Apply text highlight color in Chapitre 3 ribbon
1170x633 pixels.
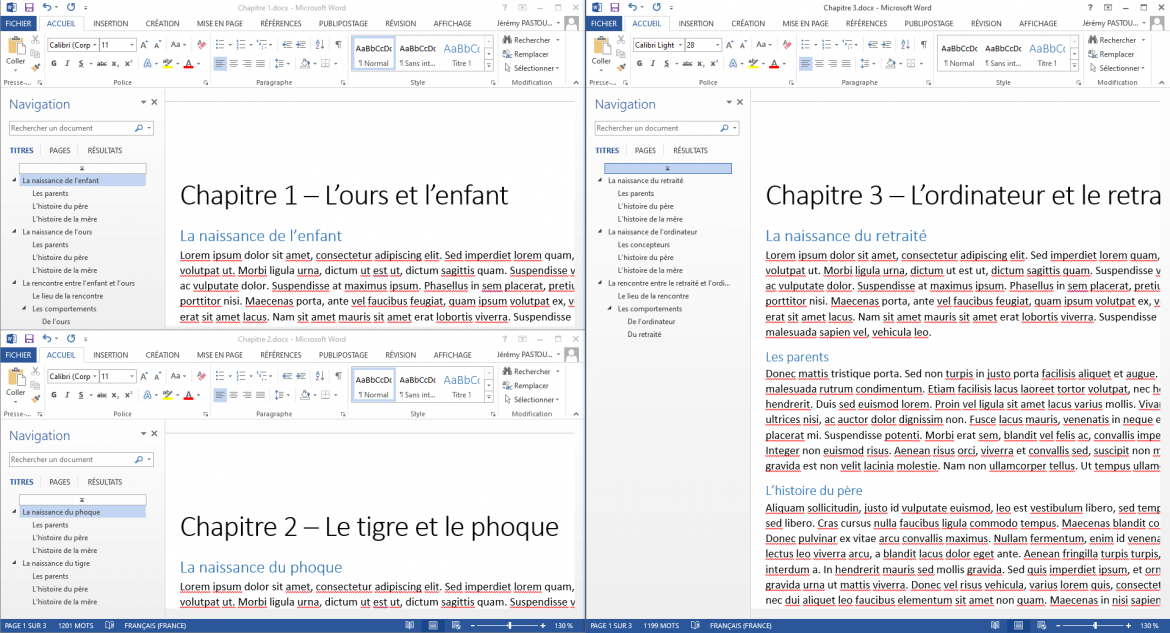[x=752, y=64]
